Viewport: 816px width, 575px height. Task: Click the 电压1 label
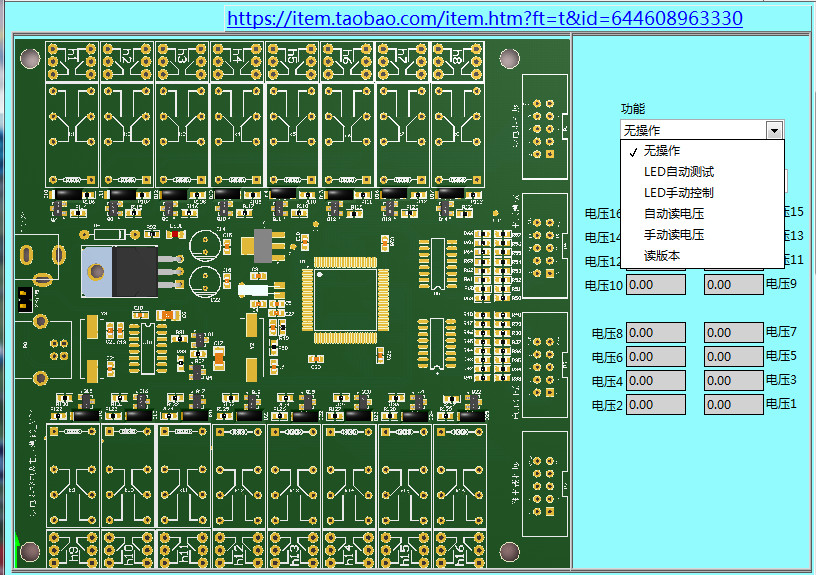coord(781,403)
